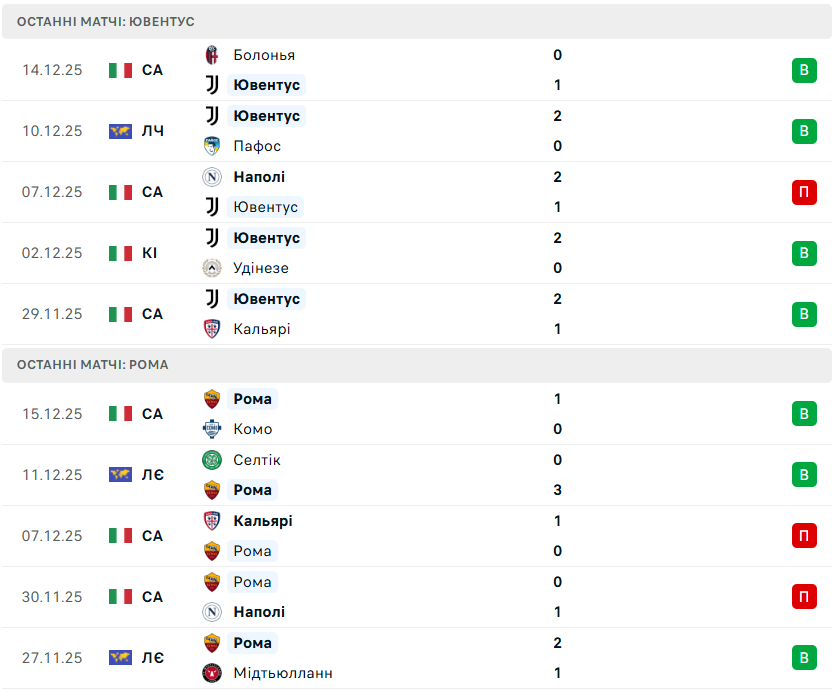836x692 pixels.
Task: Click the Cagliari crest in 29.11.25 match
Action: pyautogui.click(x=212, y=329)
